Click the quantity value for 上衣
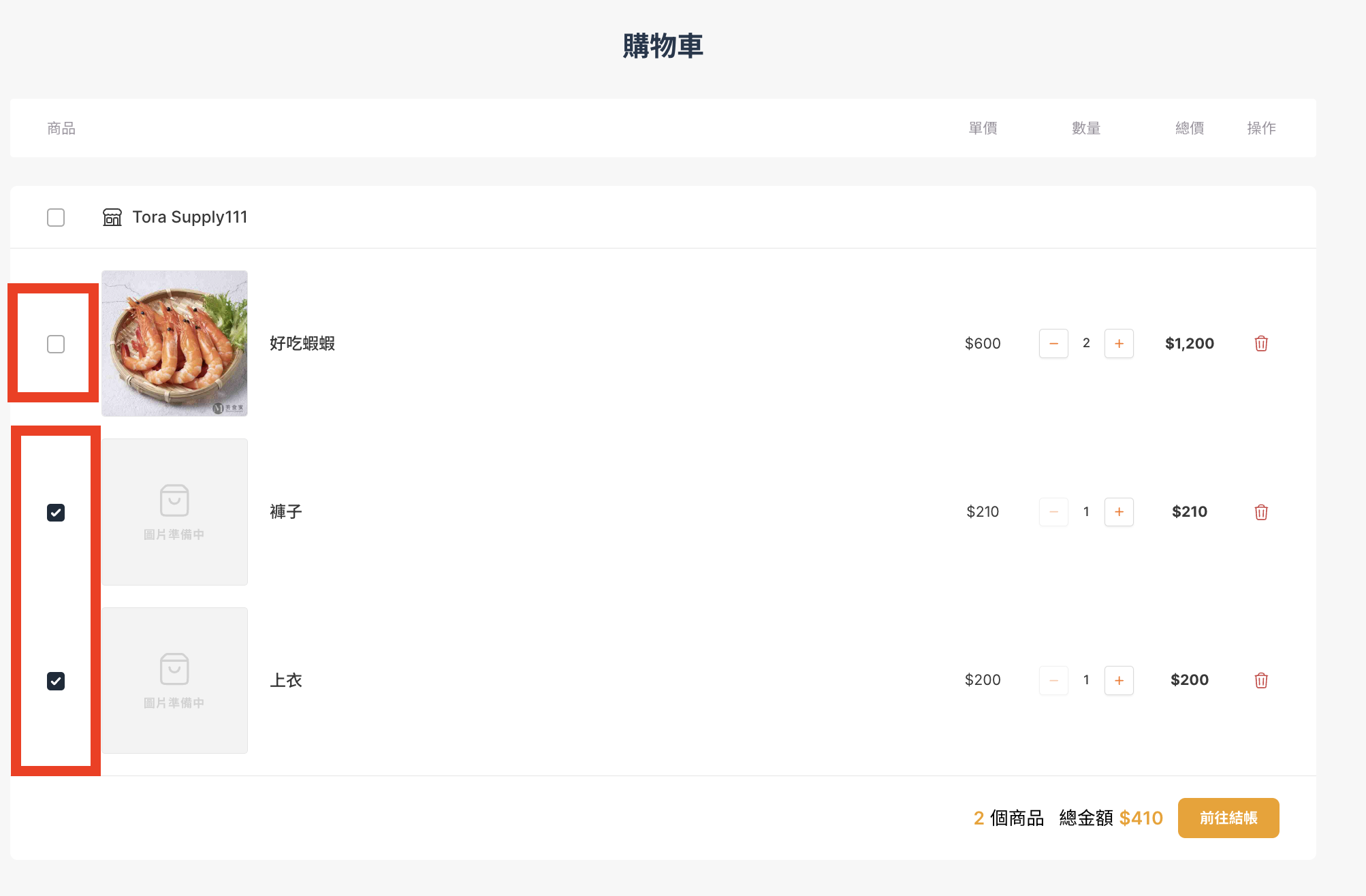The width and height of the screenshot is (1366, 896). point(1086,680)
